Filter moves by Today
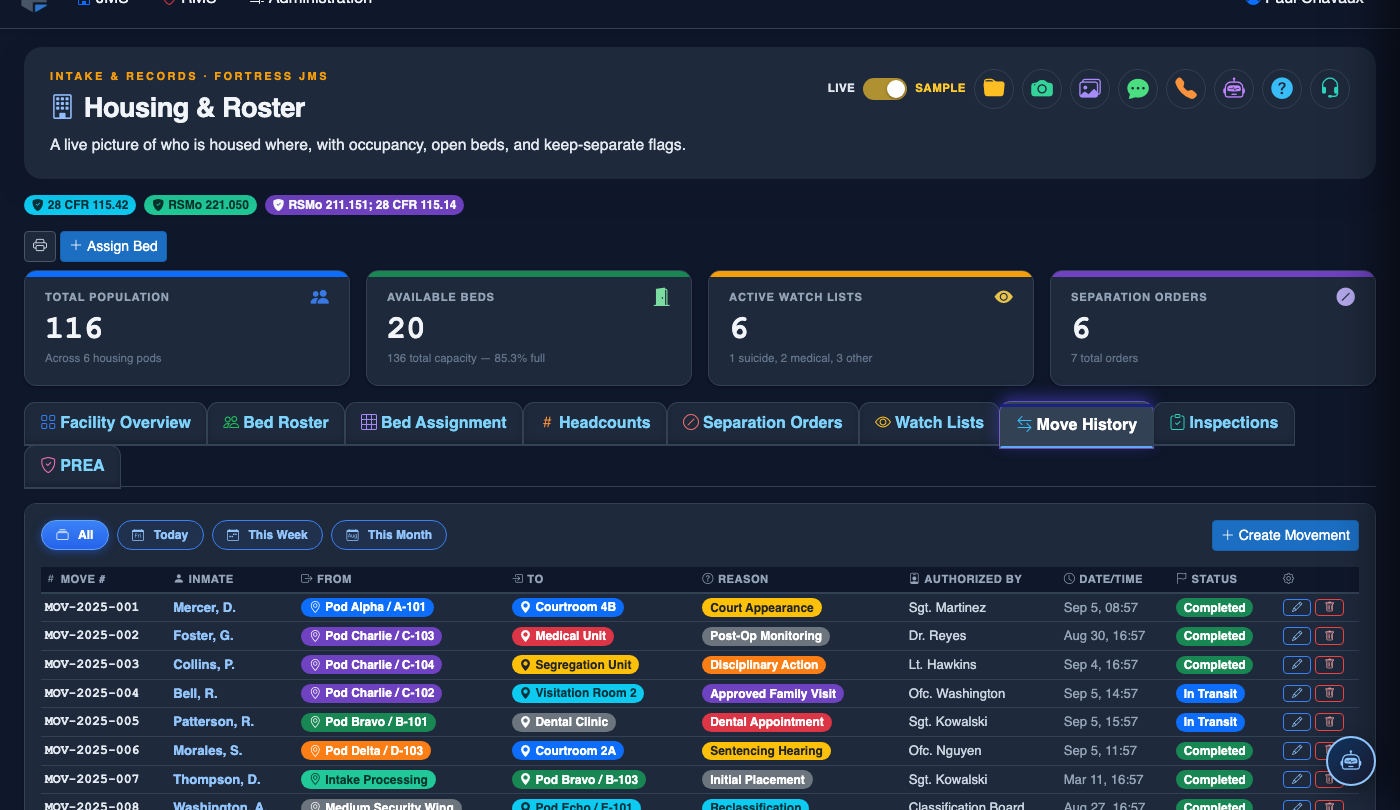The height and width of the screenshot is (810, 1400). (160, 535)
